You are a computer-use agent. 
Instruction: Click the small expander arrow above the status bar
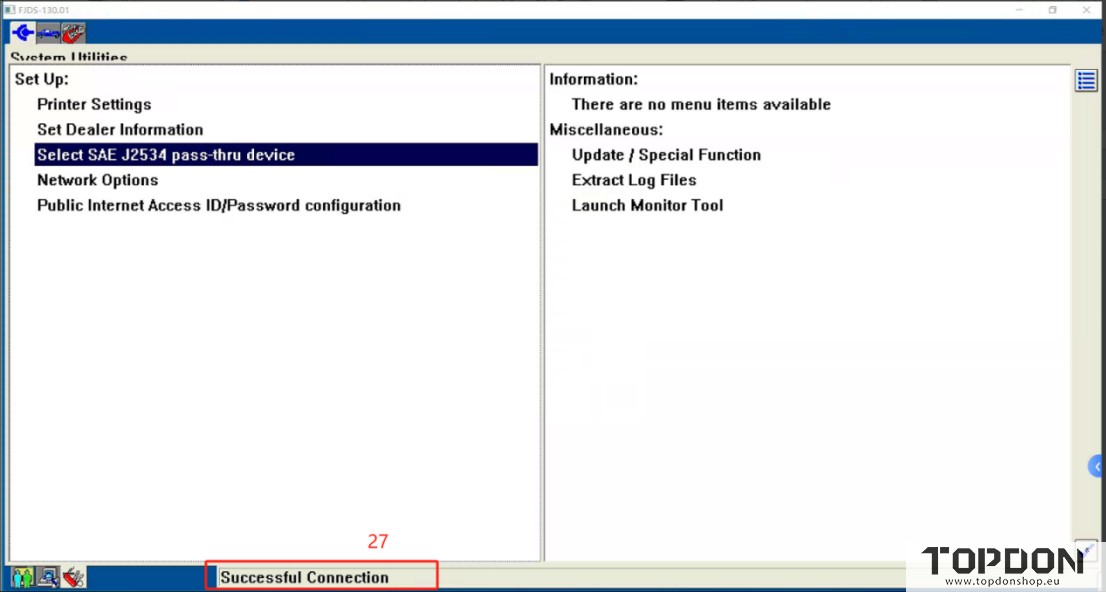coord(1086,550)
